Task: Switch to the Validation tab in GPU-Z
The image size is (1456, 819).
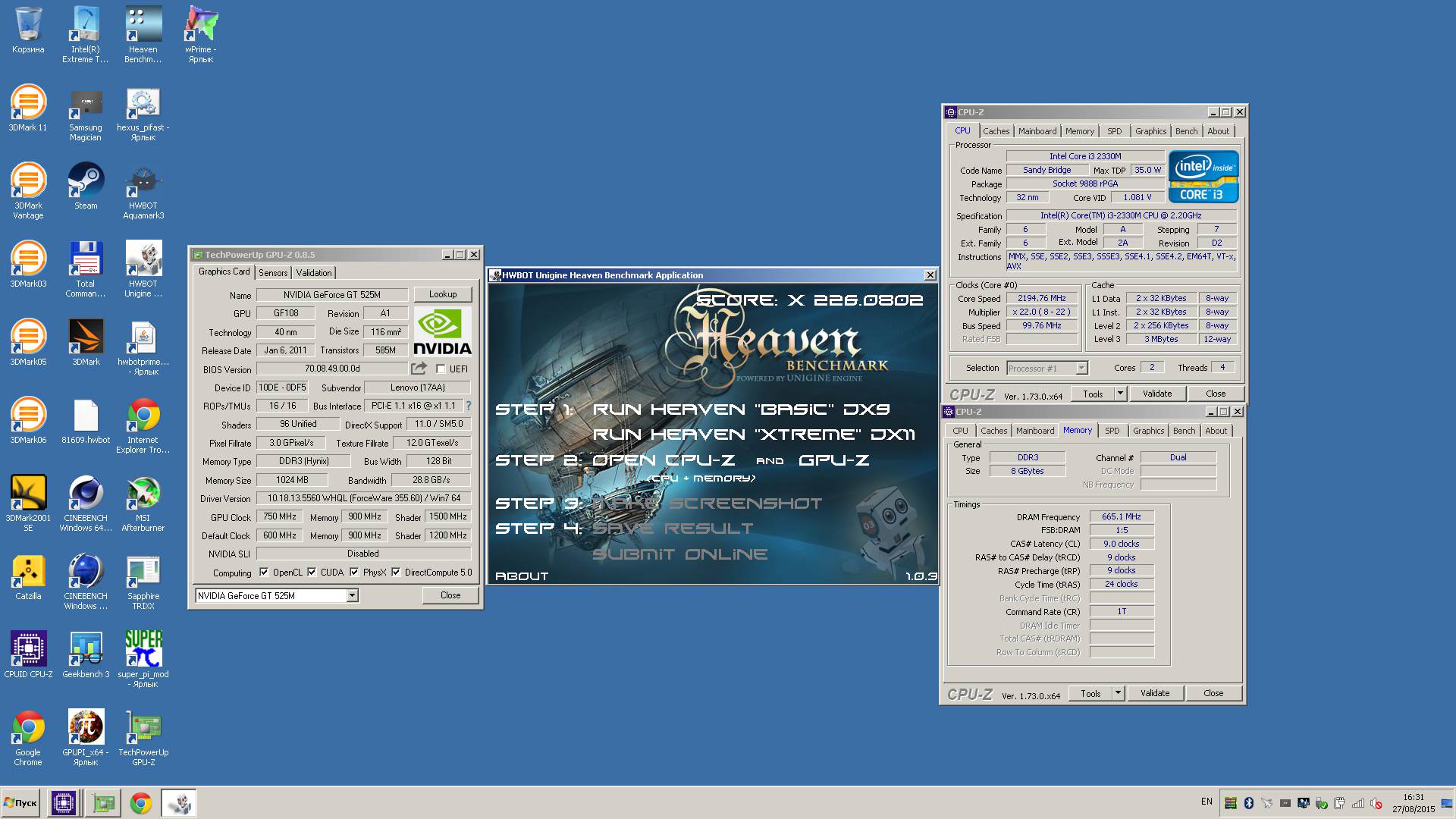Action: pyautogui.click(x=314, y=273)
